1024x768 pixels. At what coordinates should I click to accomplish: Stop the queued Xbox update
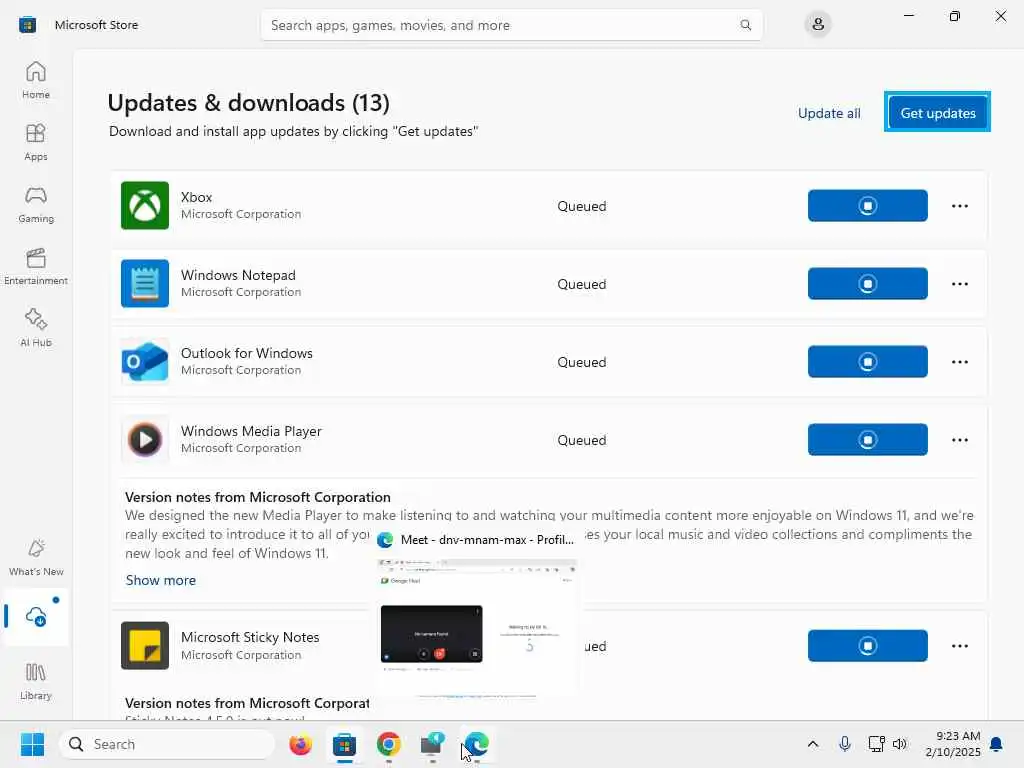pyautogui.click(x=867, y=206)
